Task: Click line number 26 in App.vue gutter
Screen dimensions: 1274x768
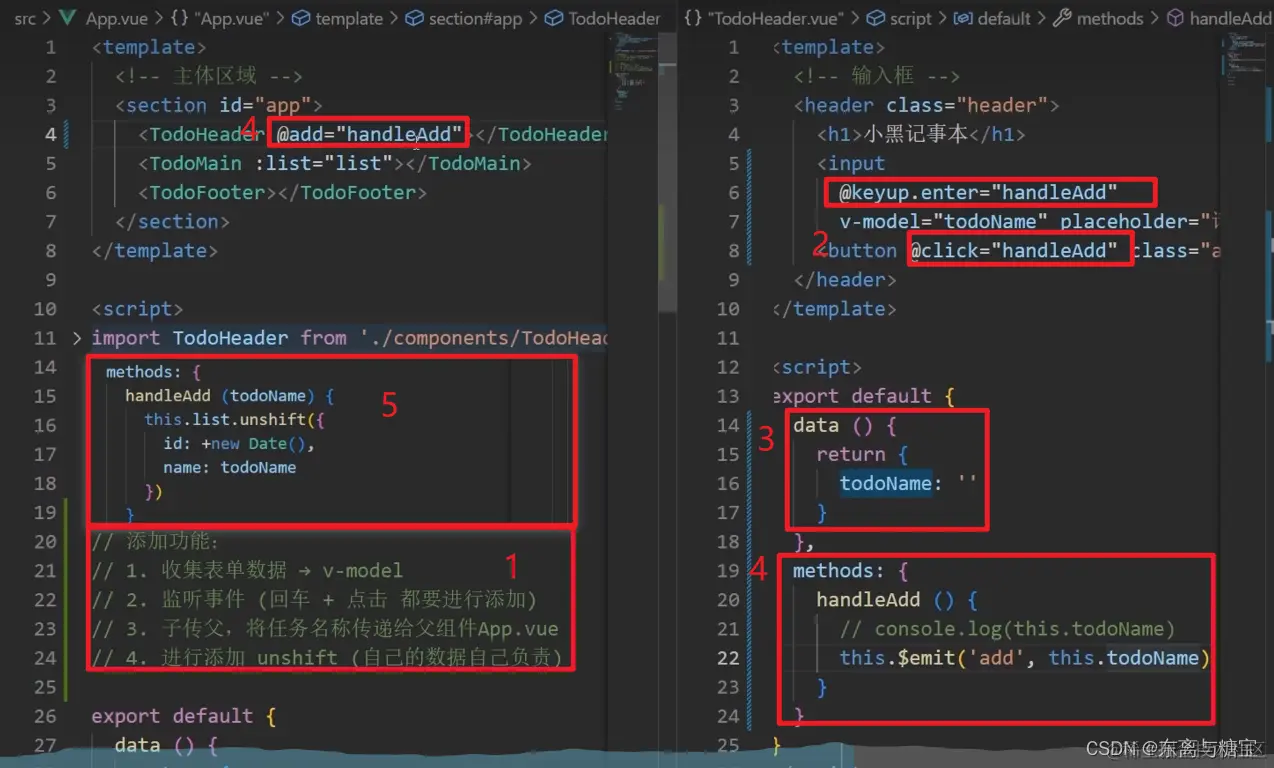Action: [x=45, y=716]
